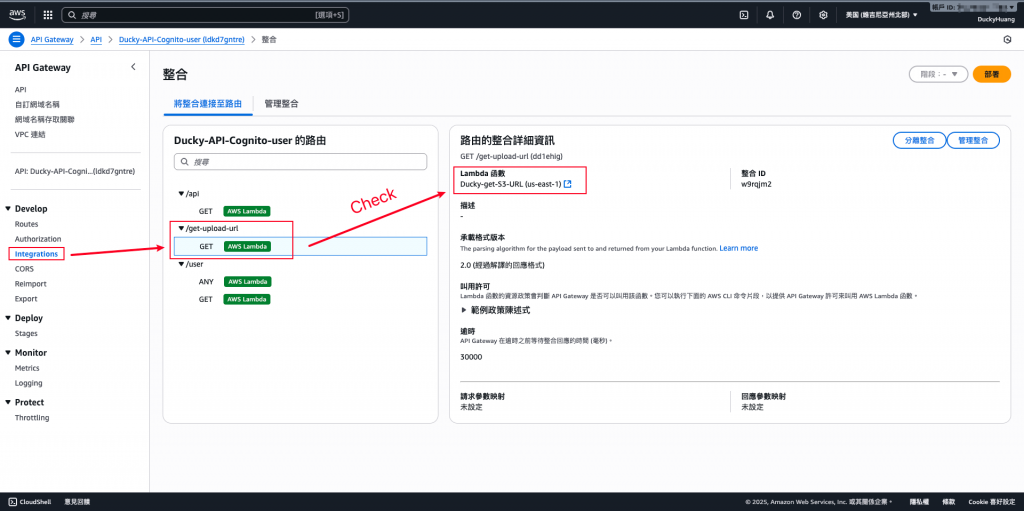Viewport: 1024px width, 511px height.
Task: Open VPC 連結 in sidebar
Action: point(30,135)
